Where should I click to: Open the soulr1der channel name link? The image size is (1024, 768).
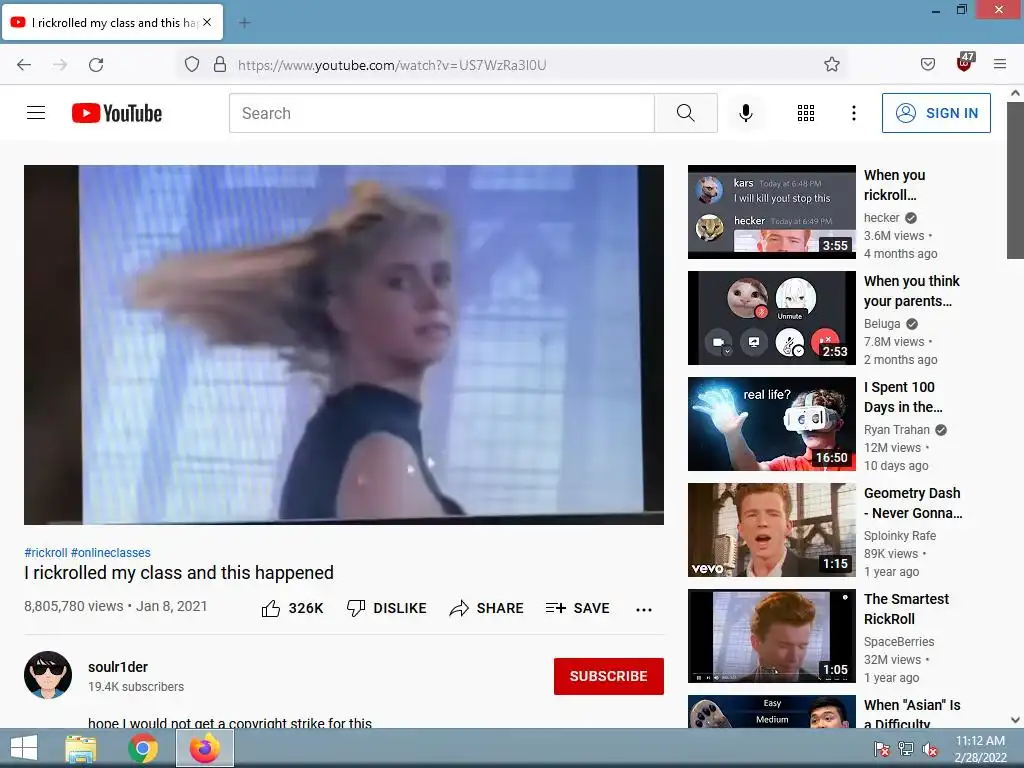click(x=118, y=667)
